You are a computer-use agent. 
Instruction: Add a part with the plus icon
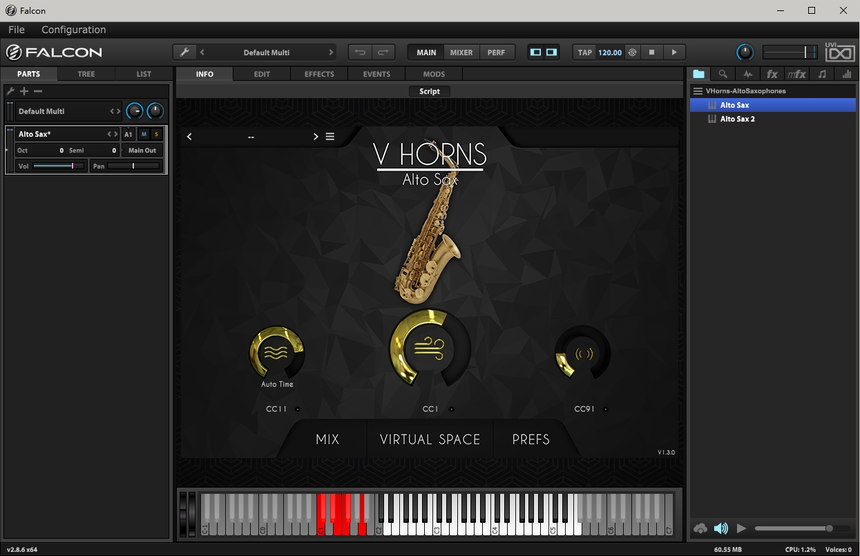[x=24, y=91]
